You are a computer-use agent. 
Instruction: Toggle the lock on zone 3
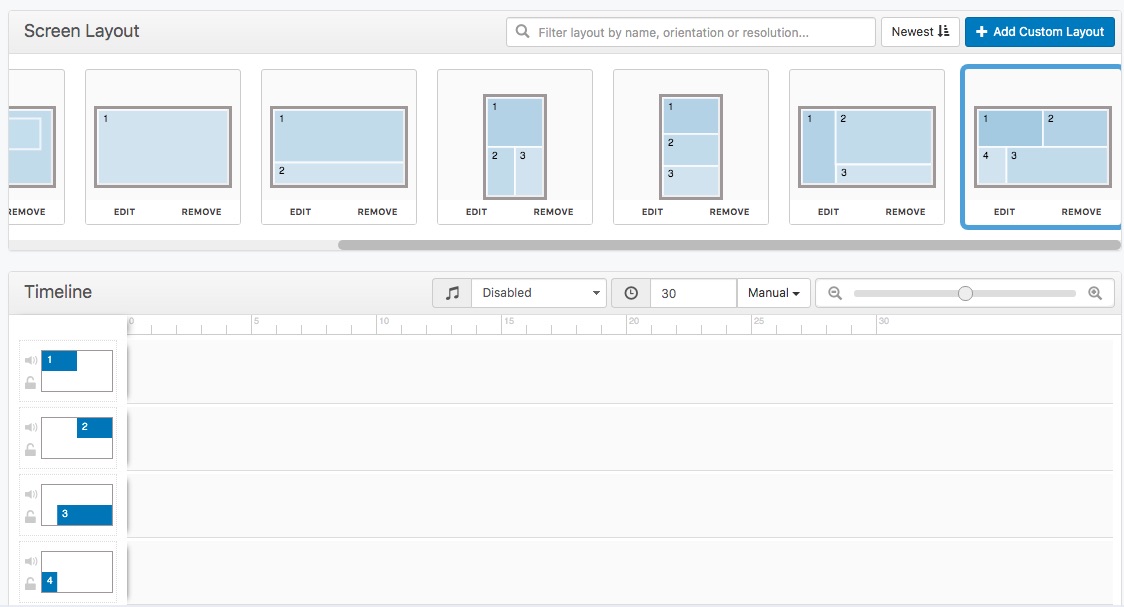pos(30,517)
